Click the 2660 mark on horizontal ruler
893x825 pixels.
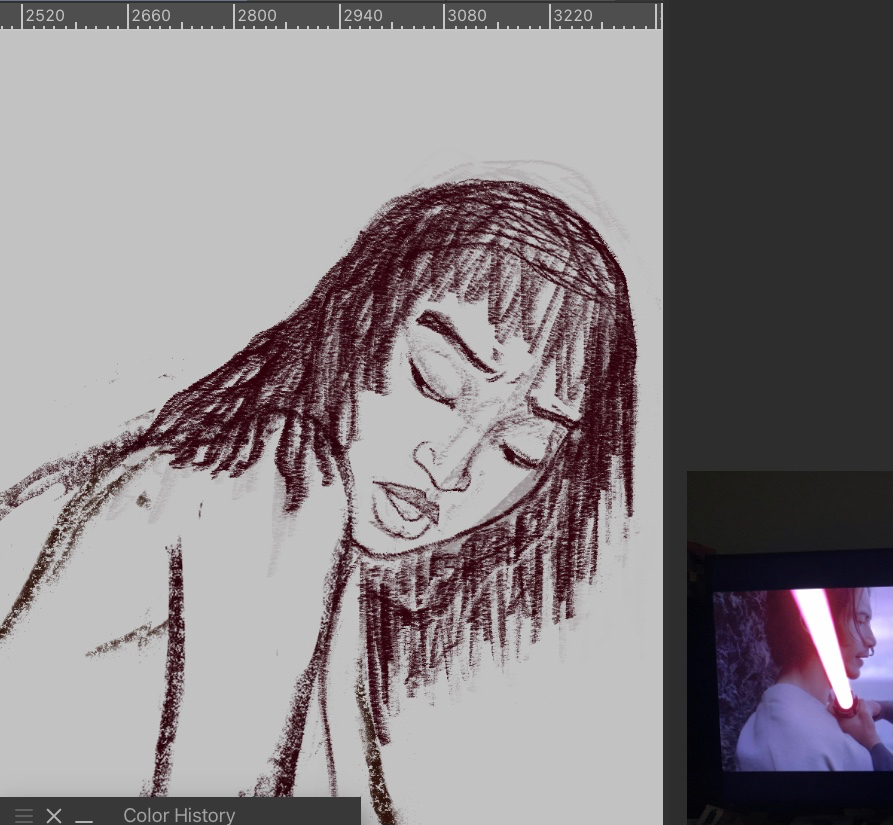point(151,16)
